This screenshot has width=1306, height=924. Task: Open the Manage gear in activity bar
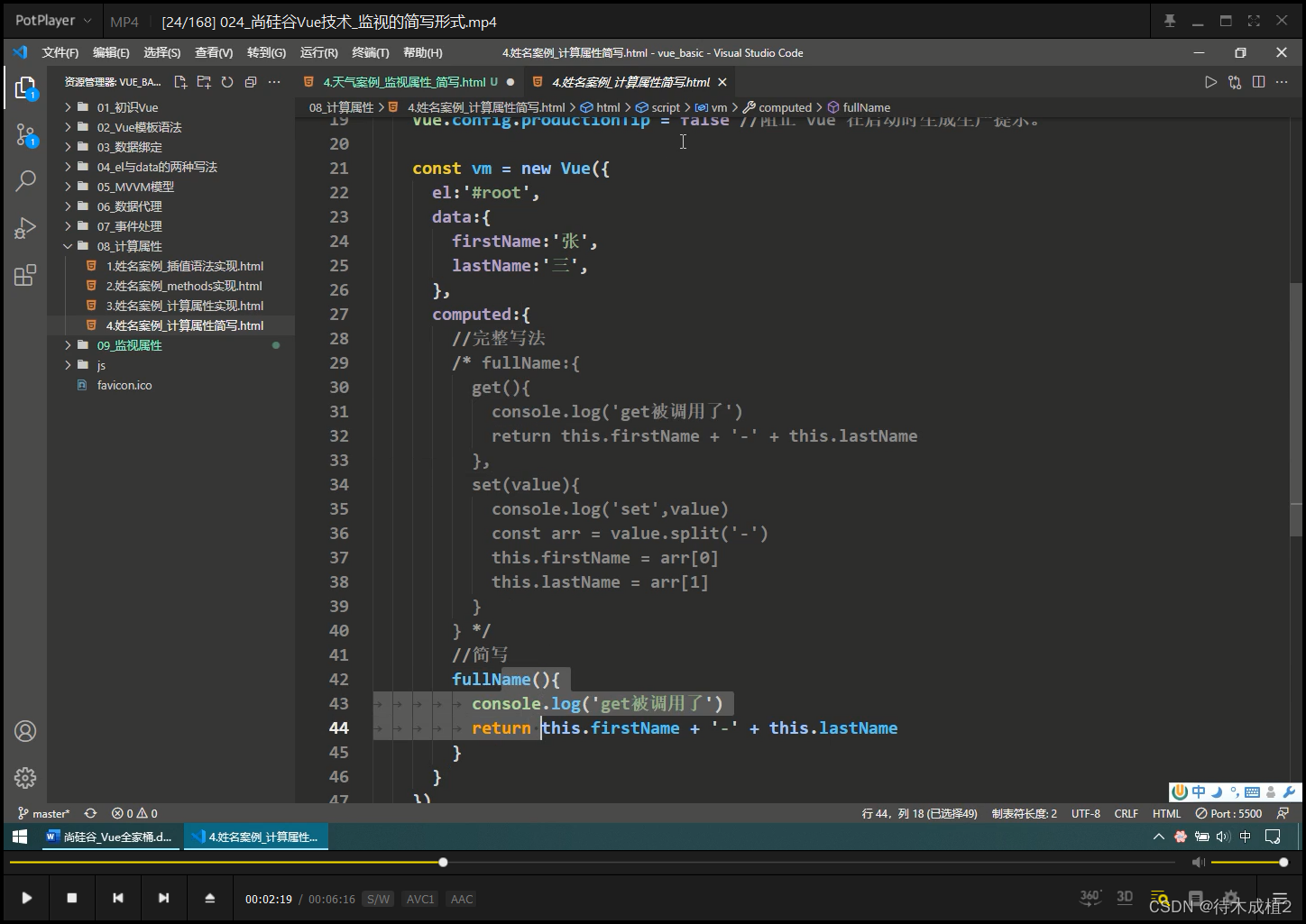(25, 777)
